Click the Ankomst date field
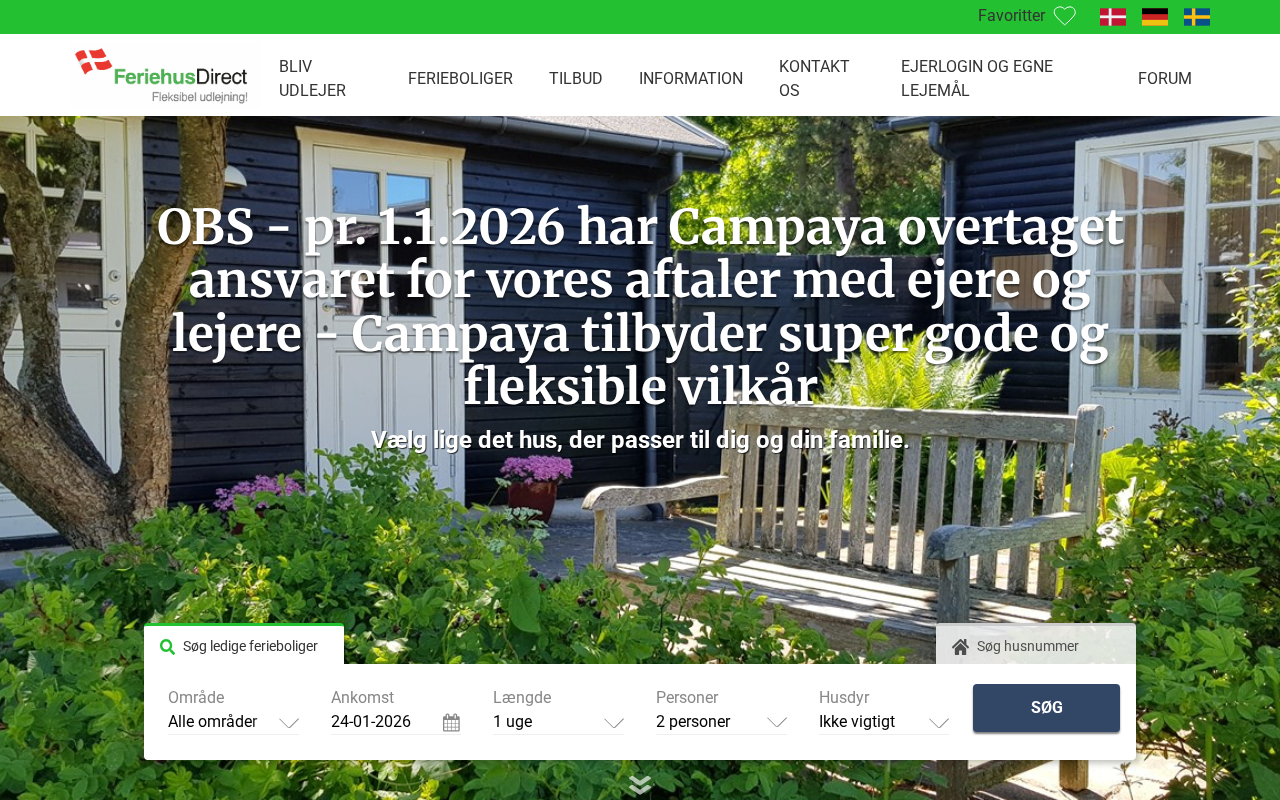 (x=385, y=722)
